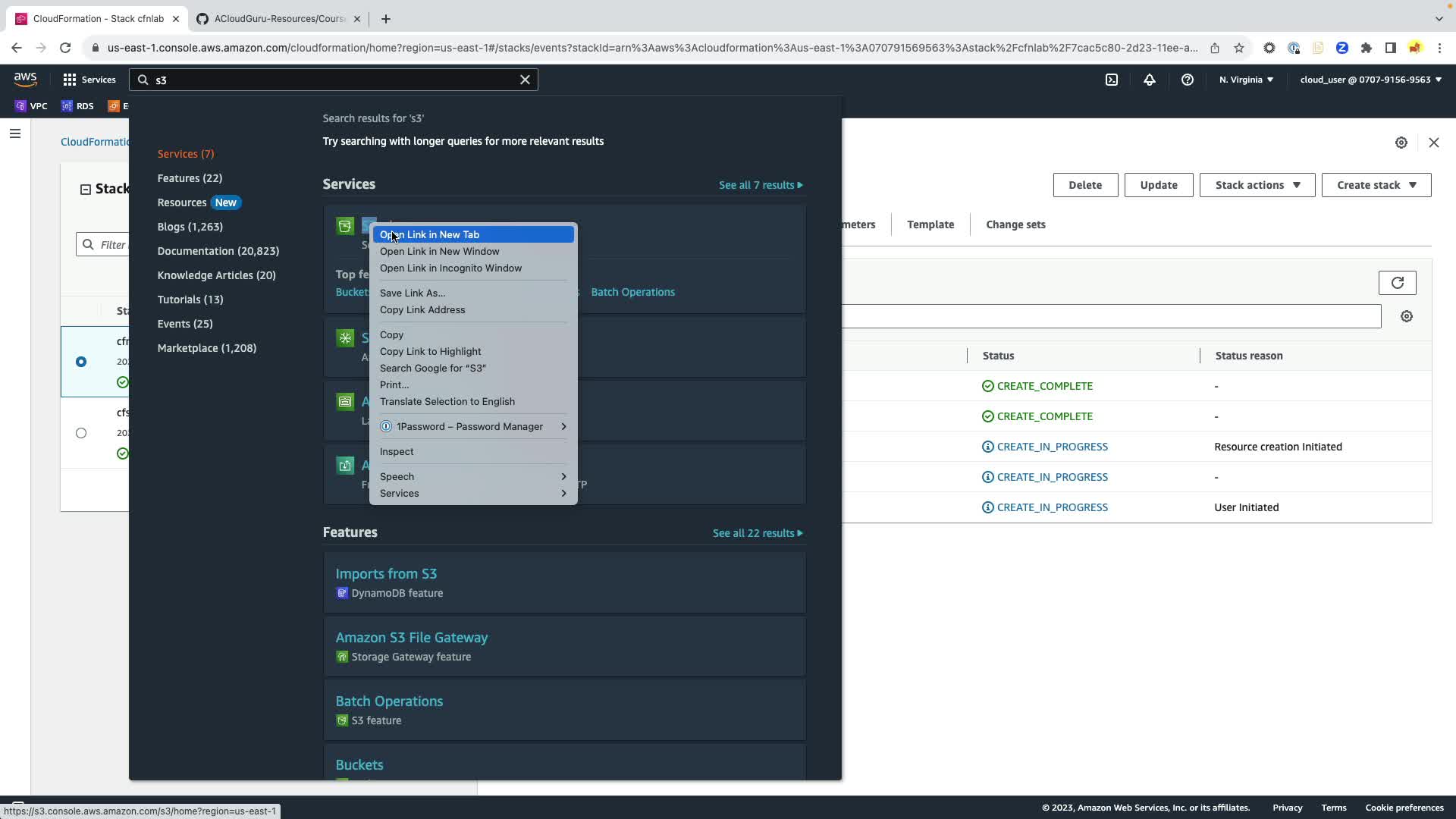Choose Open Link in New Tab

click(429, 235)
